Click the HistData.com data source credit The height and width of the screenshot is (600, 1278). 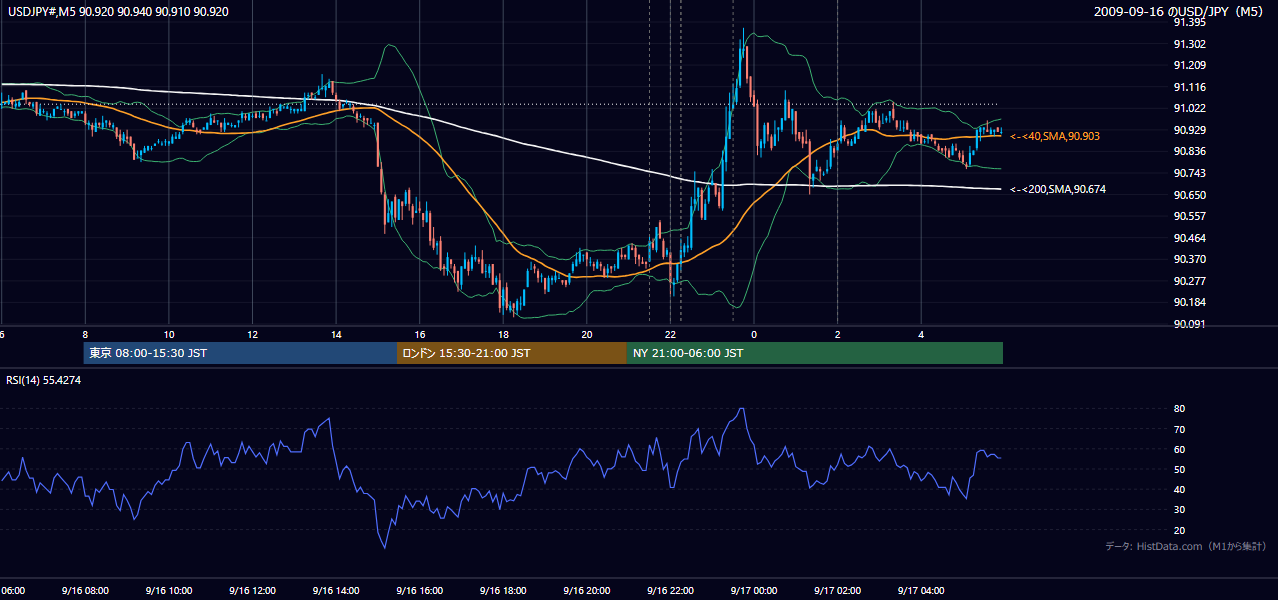tap(1185, 546)
